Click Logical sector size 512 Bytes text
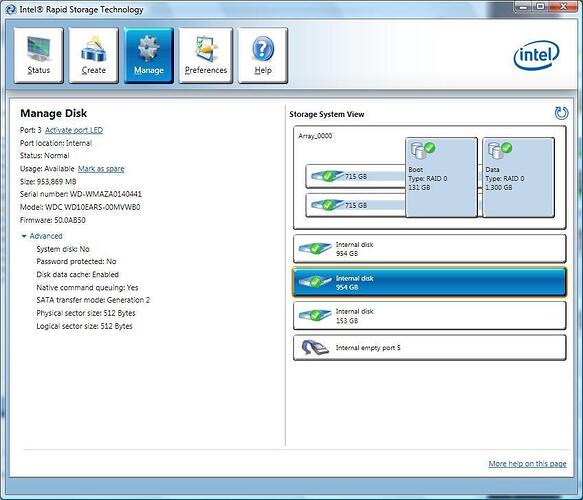583x500 pixels. (x=84, y=326)
